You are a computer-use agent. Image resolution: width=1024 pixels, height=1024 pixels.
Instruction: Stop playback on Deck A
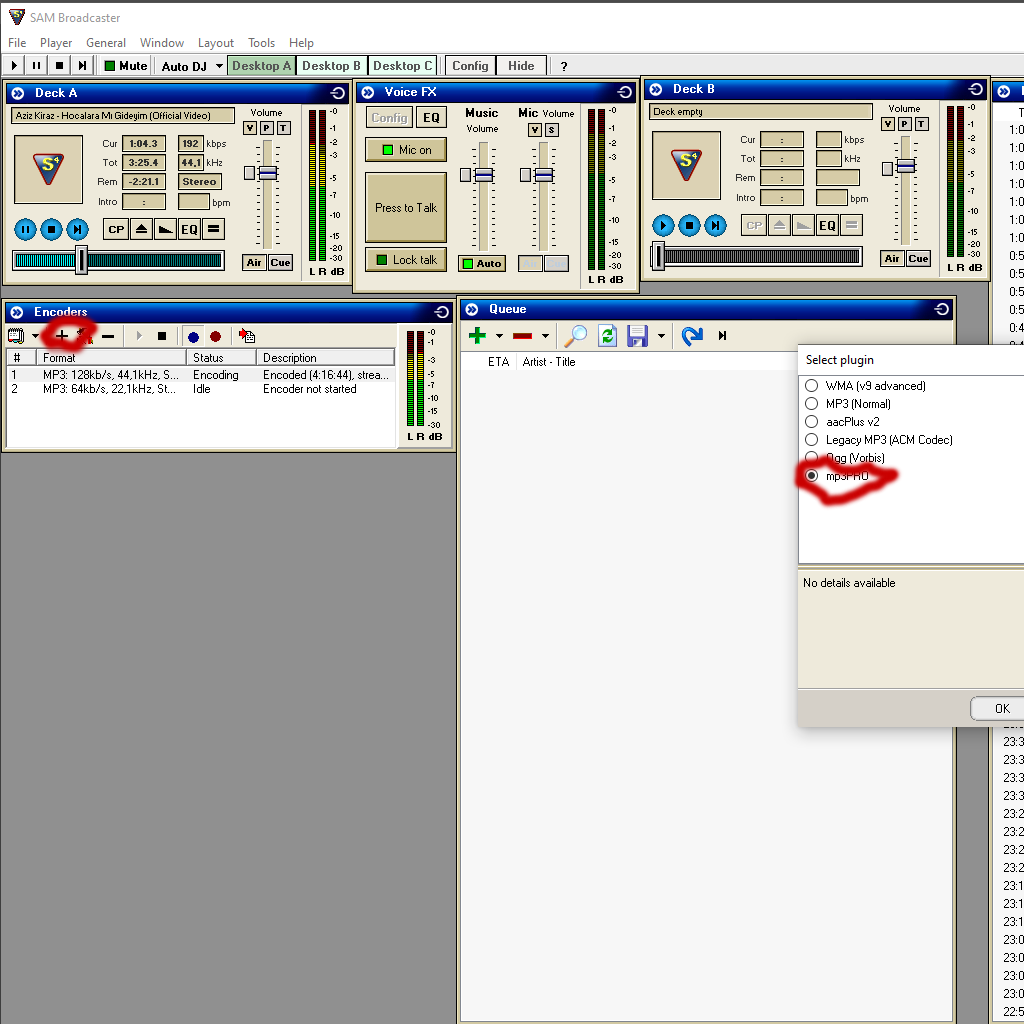[x=52, y=229]
